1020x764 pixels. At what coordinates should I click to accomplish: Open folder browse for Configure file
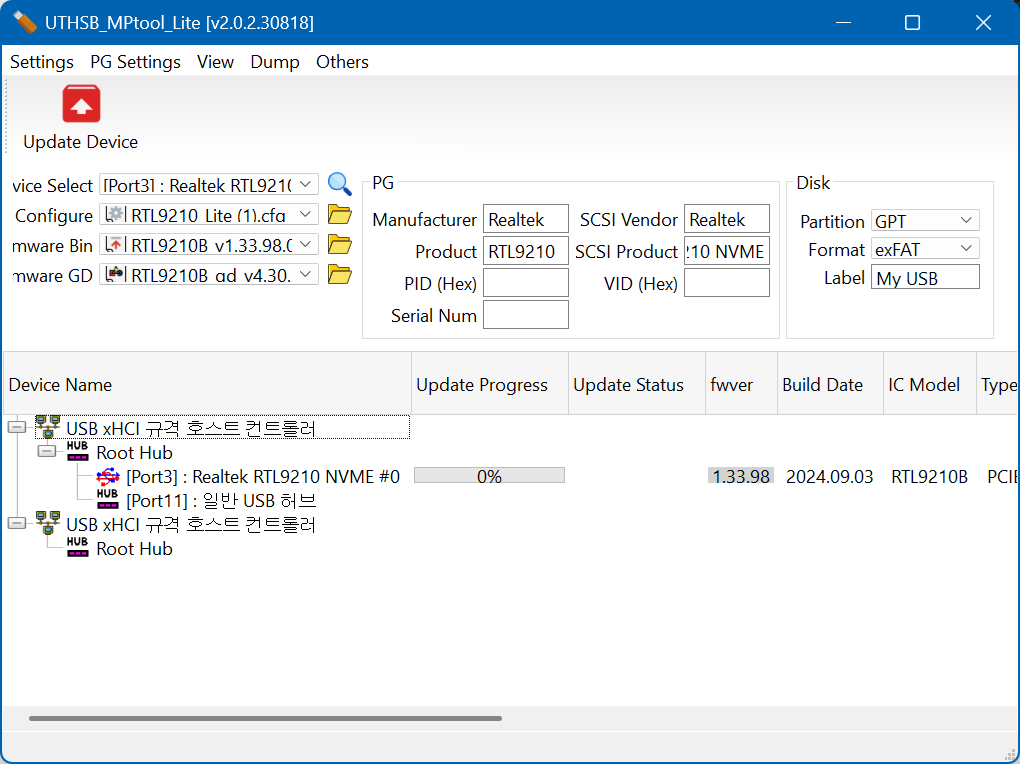pyautogui.click(x=340, y=214)
